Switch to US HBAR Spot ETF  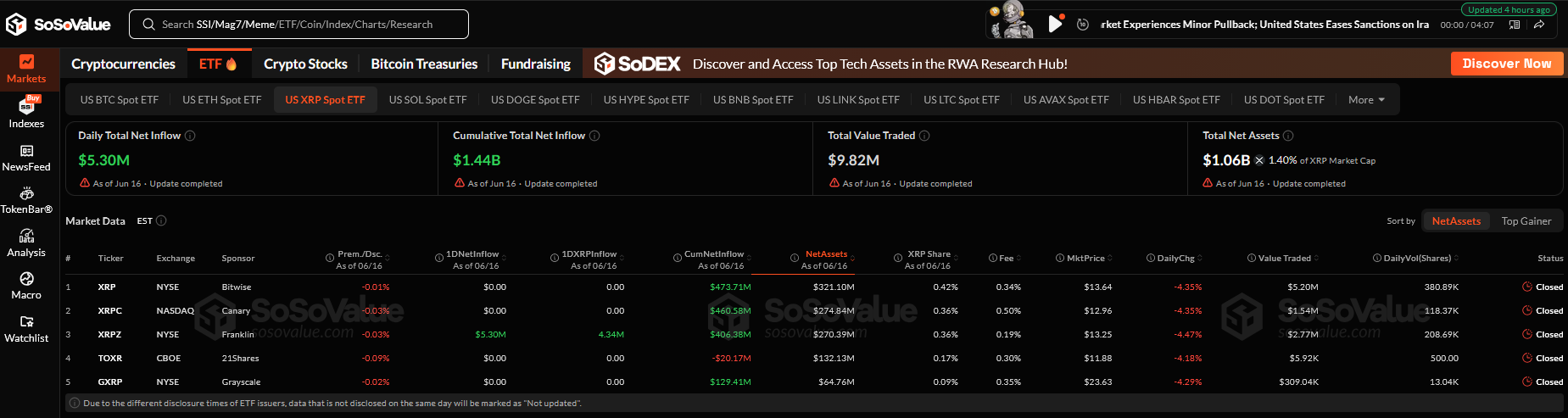(1176, 99)
